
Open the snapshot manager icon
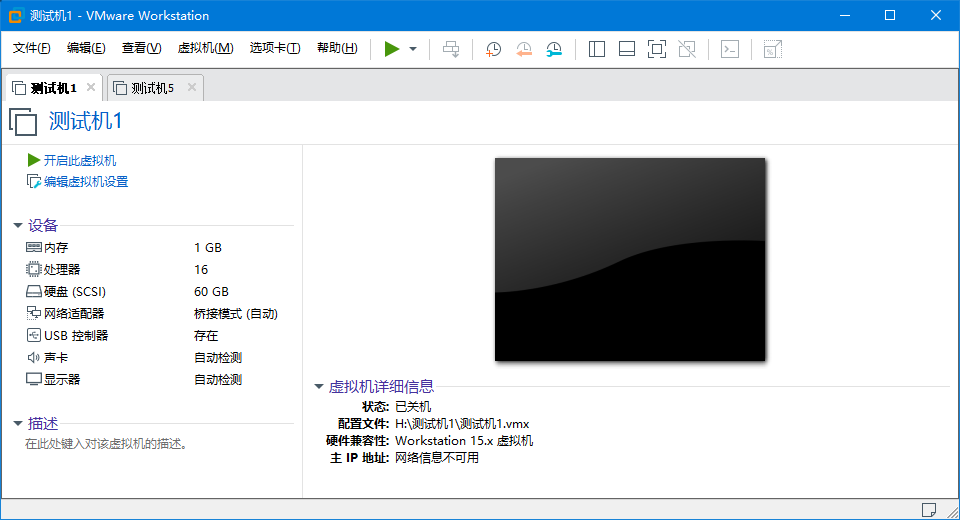coord(554,49)
